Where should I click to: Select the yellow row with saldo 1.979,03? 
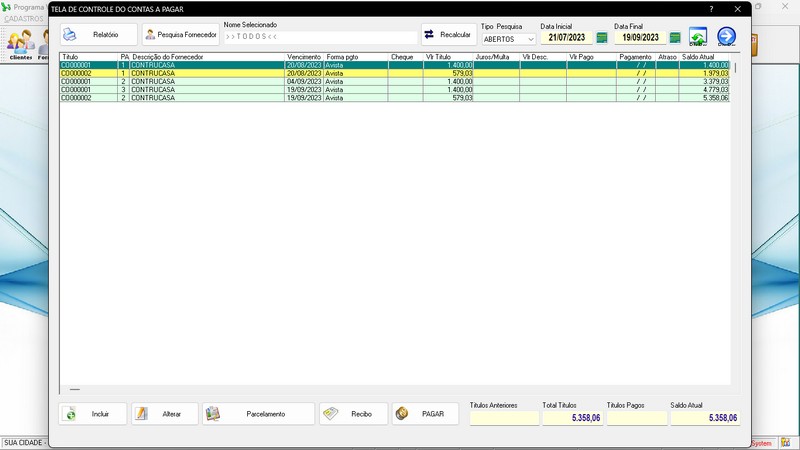395,73
